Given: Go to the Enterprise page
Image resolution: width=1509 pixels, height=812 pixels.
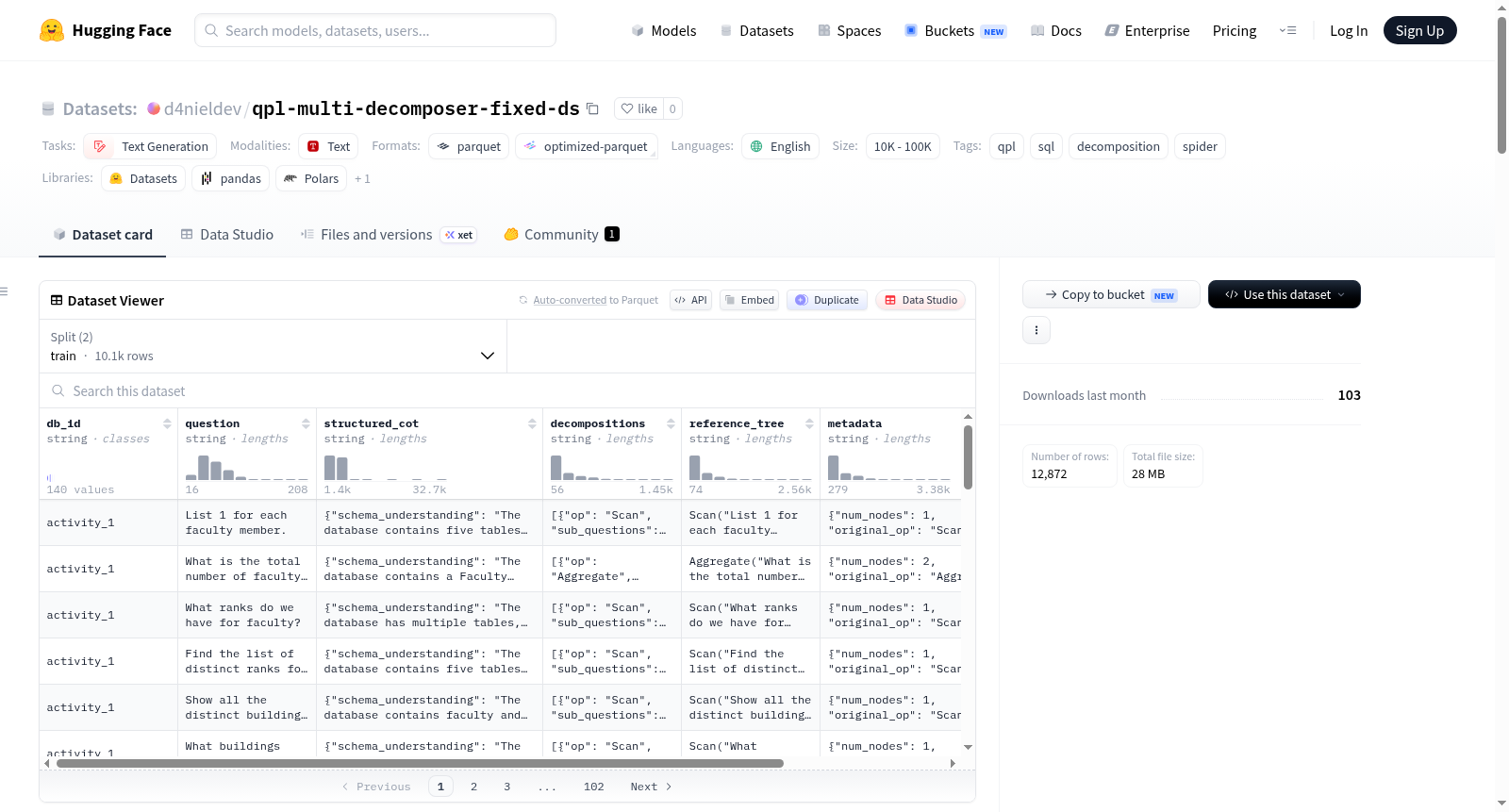Looking at the screenshot, I should pyautogui.click(x=1147, y=30).
